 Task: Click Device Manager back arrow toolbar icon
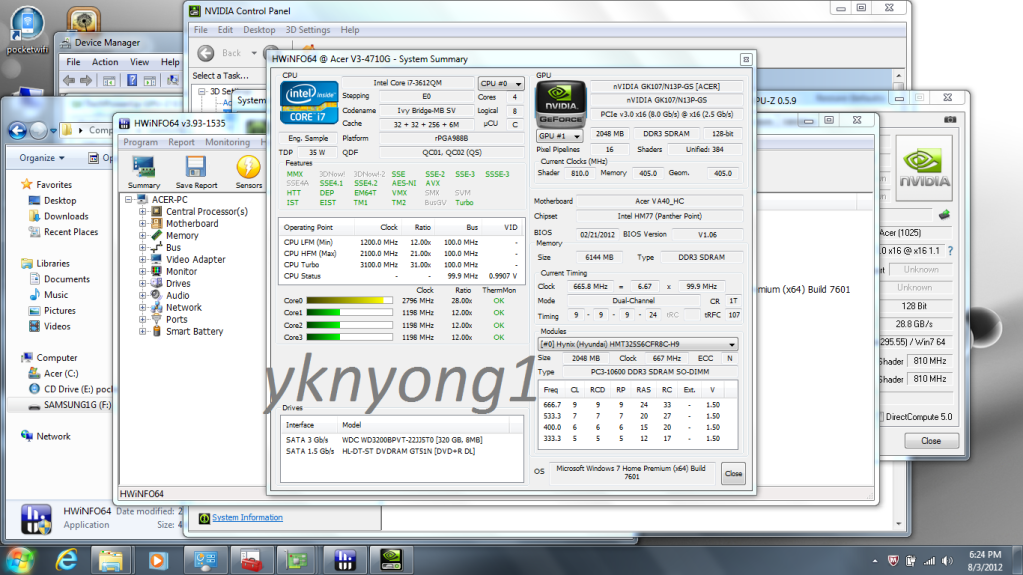click(x=69, y=80)
